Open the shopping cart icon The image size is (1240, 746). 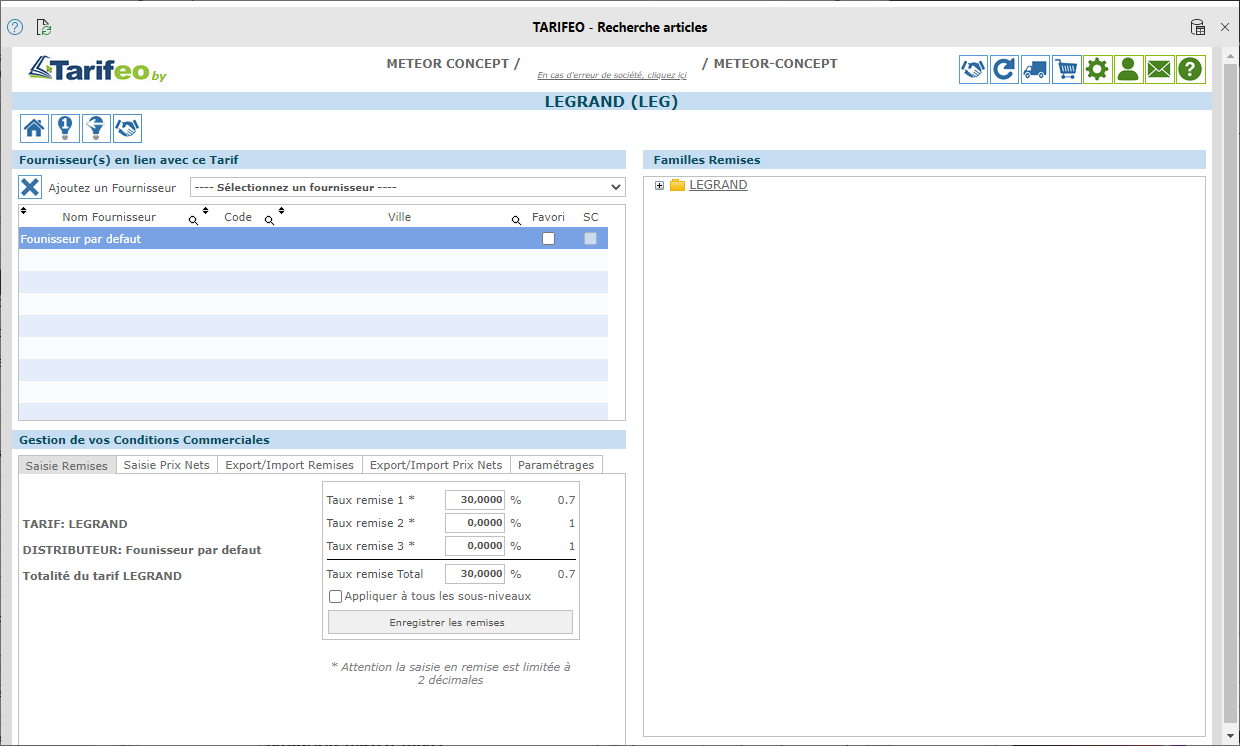click(x=1067, y=70)
